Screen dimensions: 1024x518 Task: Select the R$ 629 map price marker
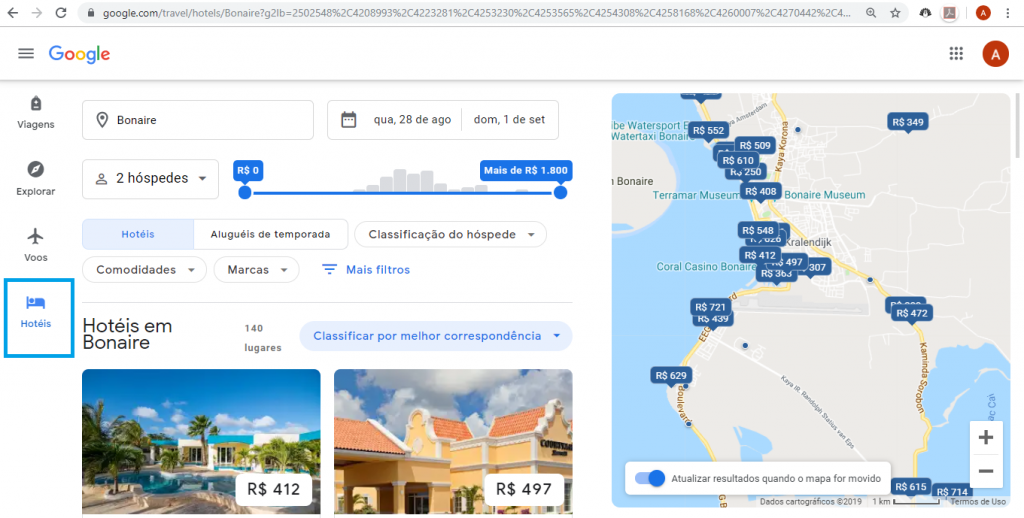pos(671,376)
